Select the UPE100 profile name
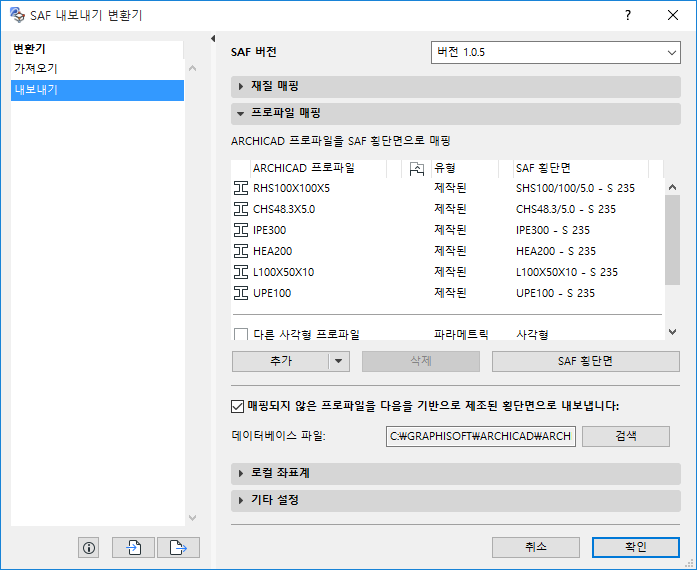The height and width of the screenshot is (570, 697). click(272, 293)
